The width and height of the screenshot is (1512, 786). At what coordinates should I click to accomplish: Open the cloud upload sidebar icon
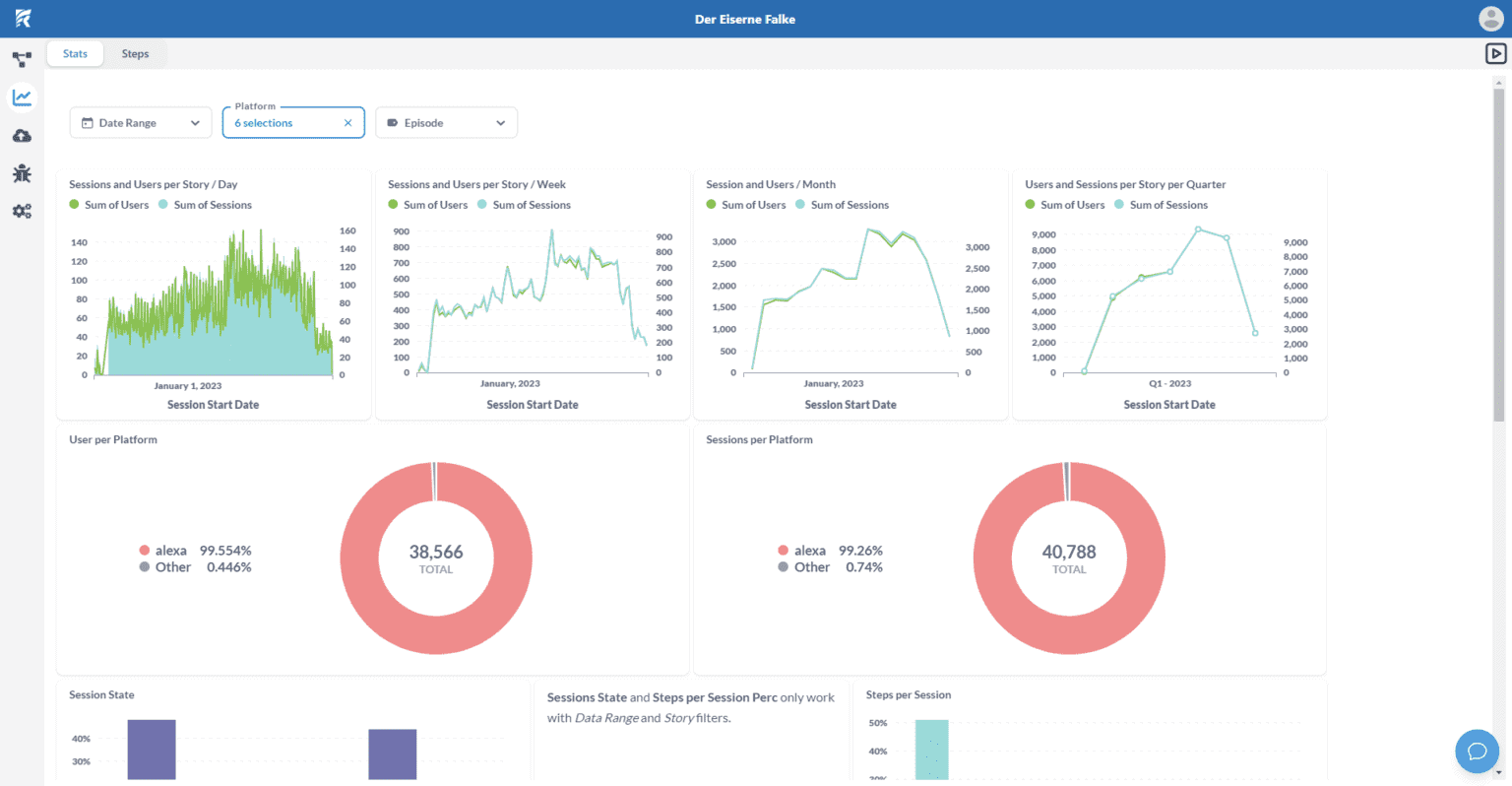22,136
